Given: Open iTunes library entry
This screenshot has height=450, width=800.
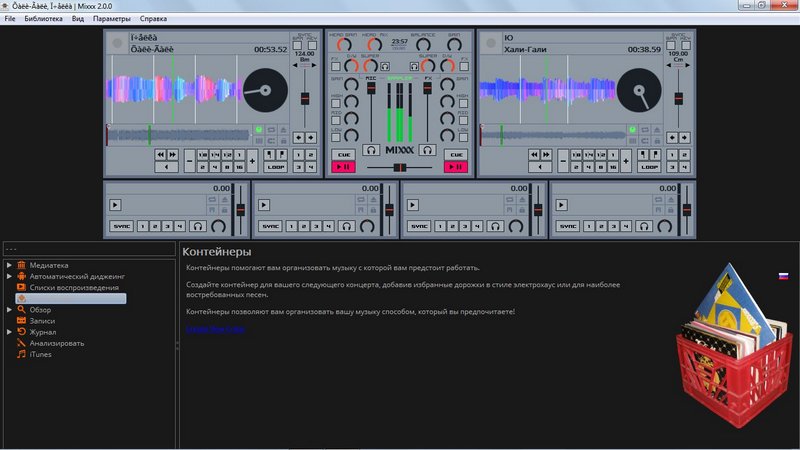Looking at the screenshot, I should coord(40,355).
